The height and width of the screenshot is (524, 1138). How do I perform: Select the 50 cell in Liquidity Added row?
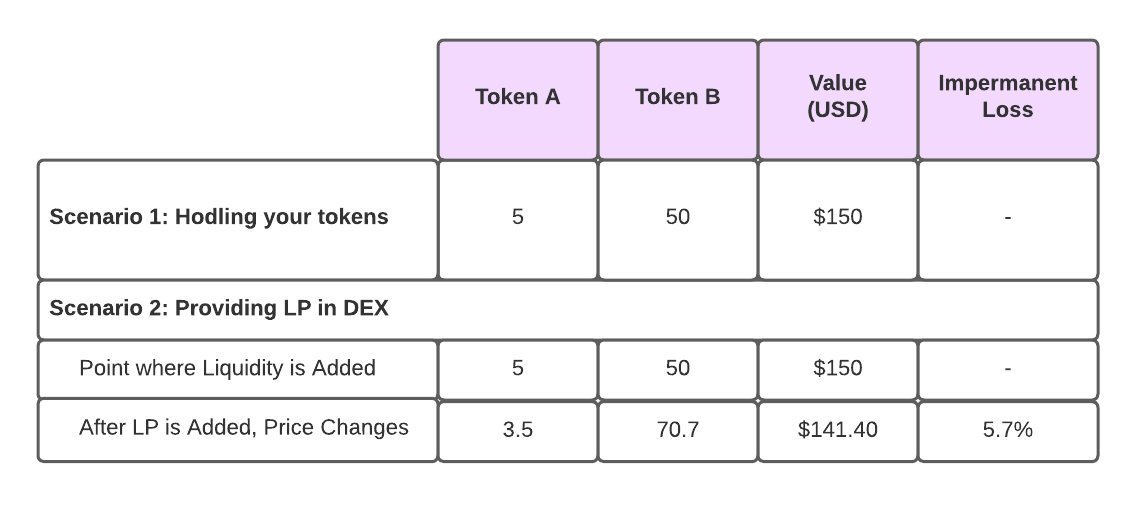coord(678,370)
